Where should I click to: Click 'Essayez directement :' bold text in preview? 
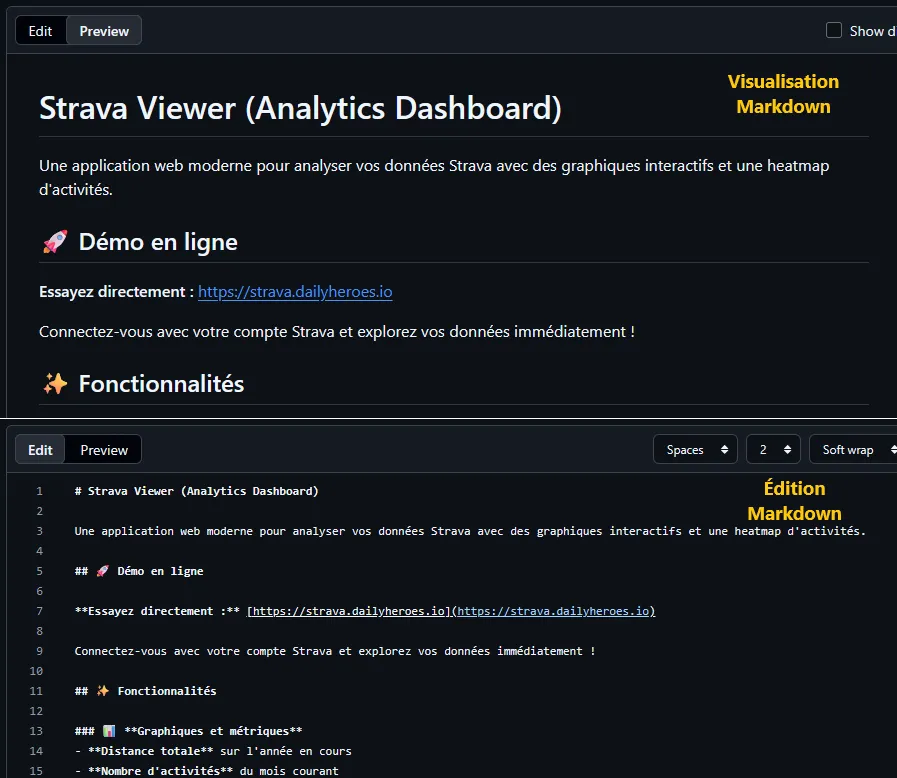point(116,292)
